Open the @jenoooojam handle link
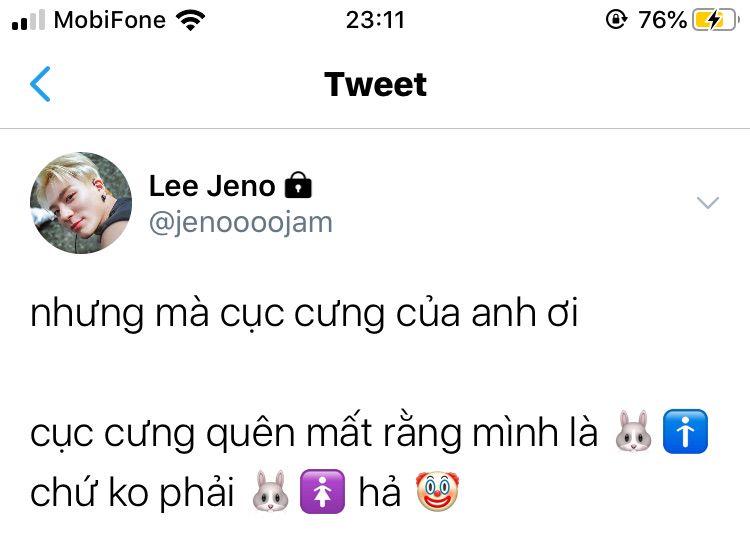 241,223
